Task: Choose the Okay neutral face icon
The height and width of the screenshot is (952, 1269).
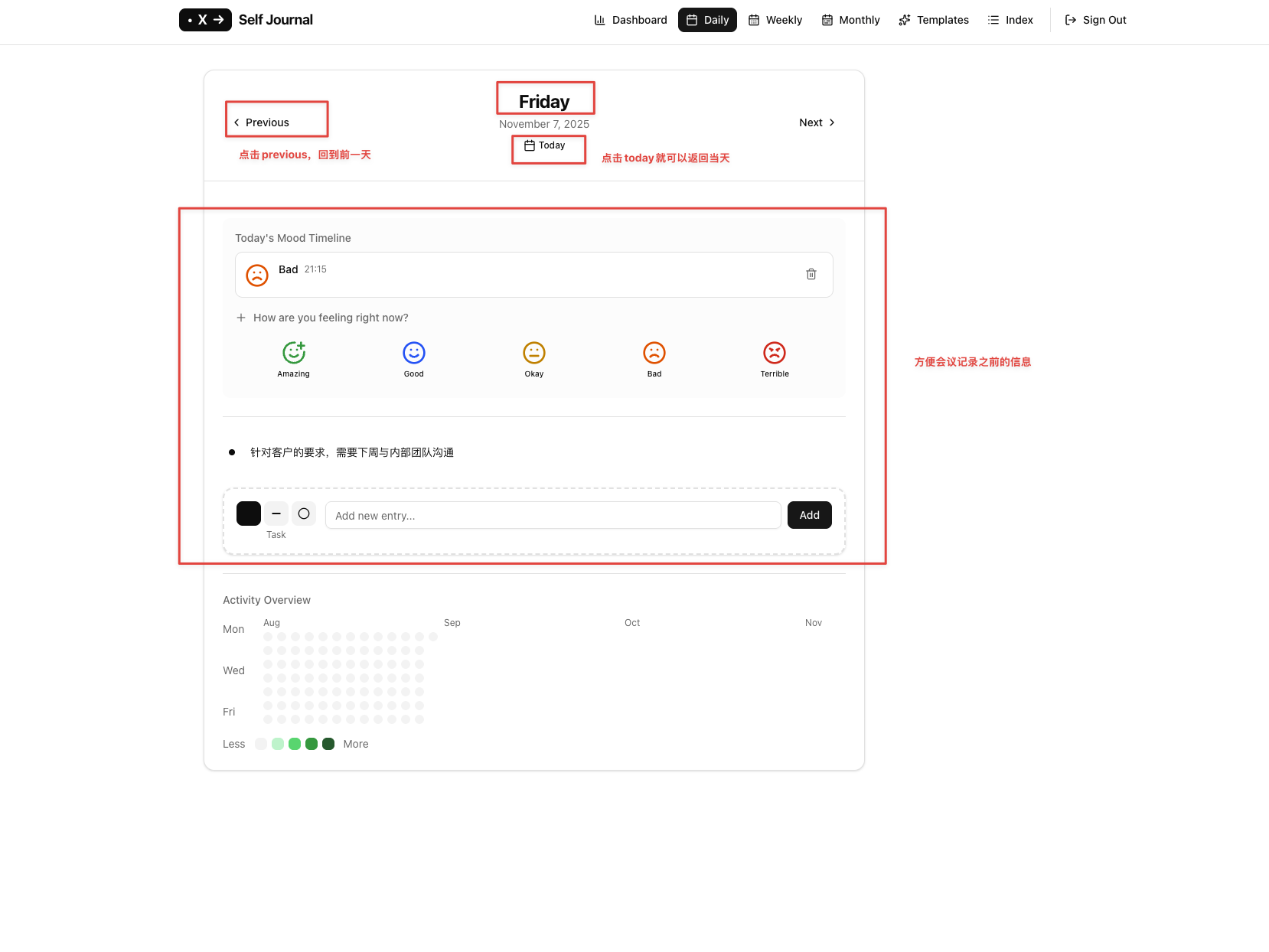Action: click(534, 353)
